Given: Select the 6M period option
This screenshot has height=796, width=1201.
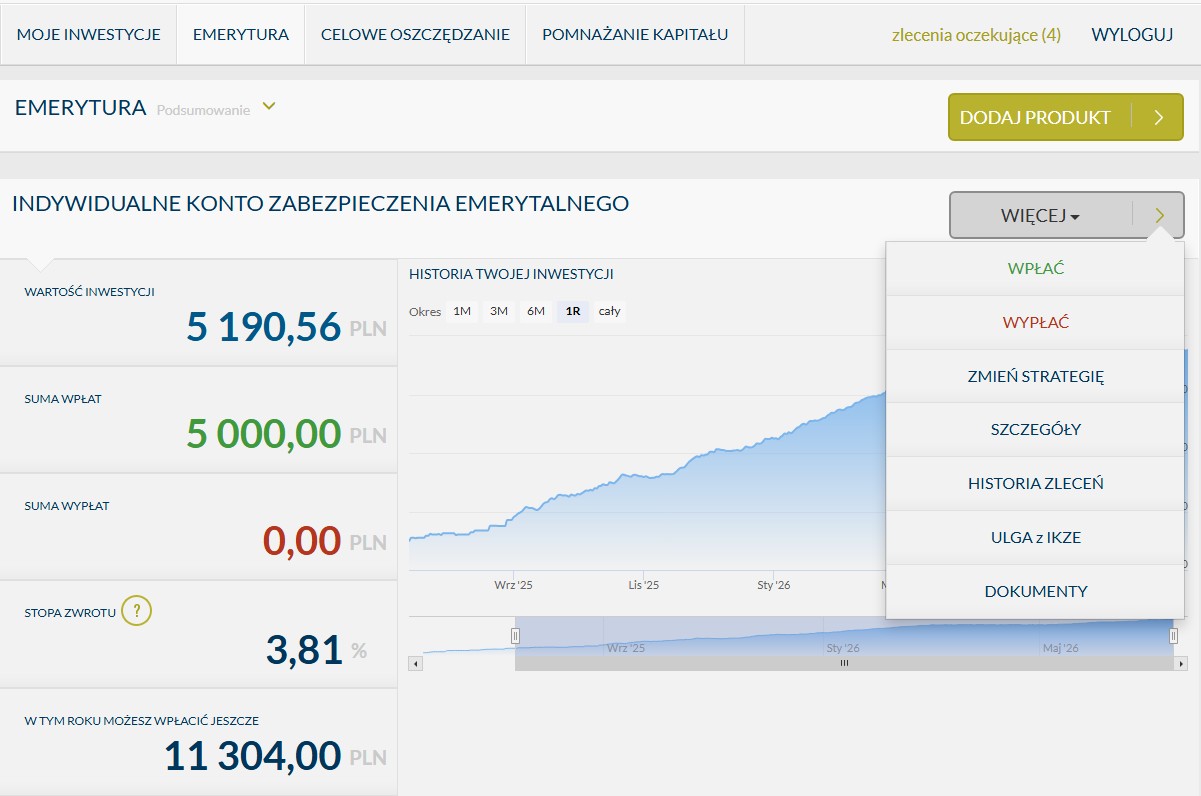Looking at the screenshot, I should (x=536, y=311).
